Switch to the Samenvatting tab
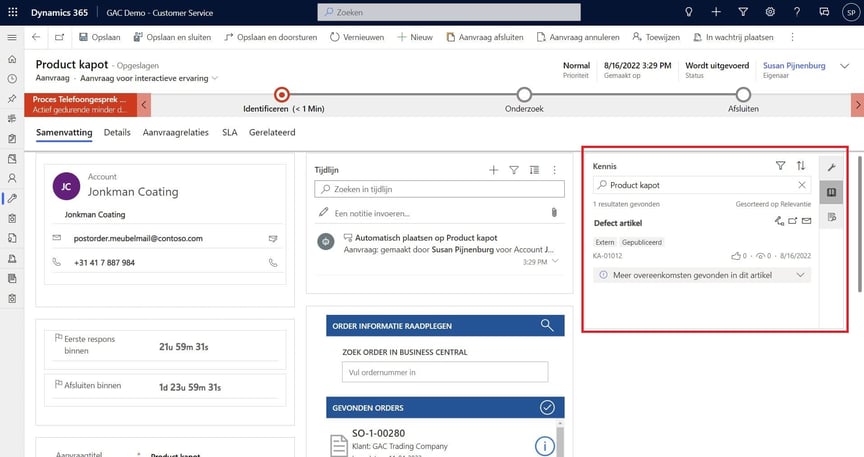Screen dimensions: 864x457 (64, 132)
